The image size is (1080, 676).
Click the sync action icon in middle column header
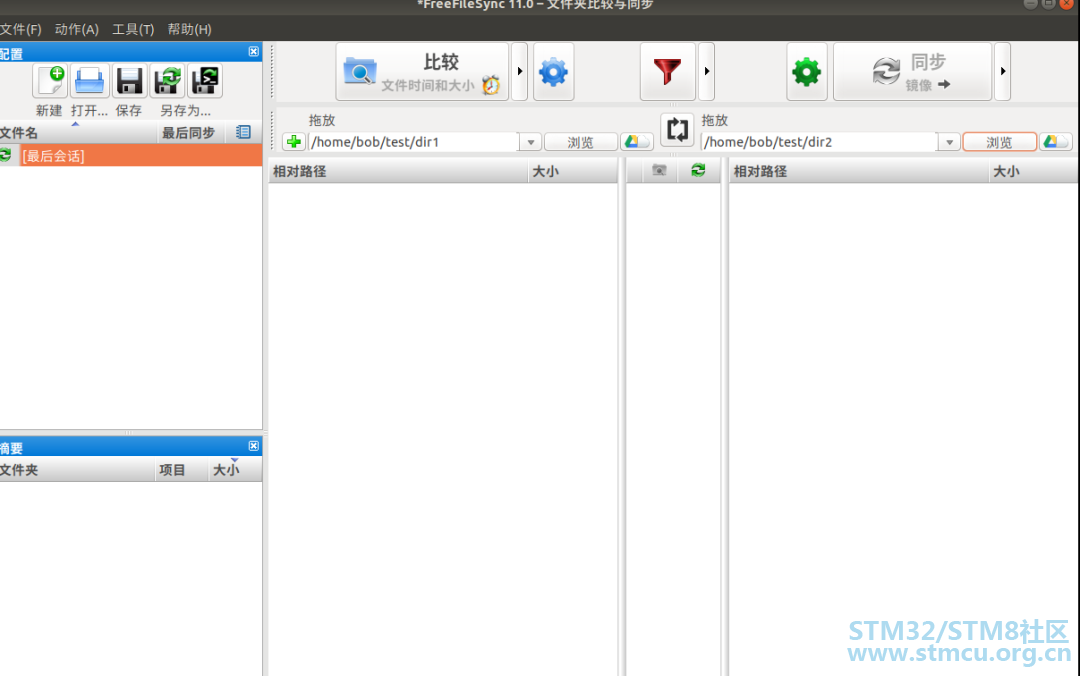coord(698,170)
